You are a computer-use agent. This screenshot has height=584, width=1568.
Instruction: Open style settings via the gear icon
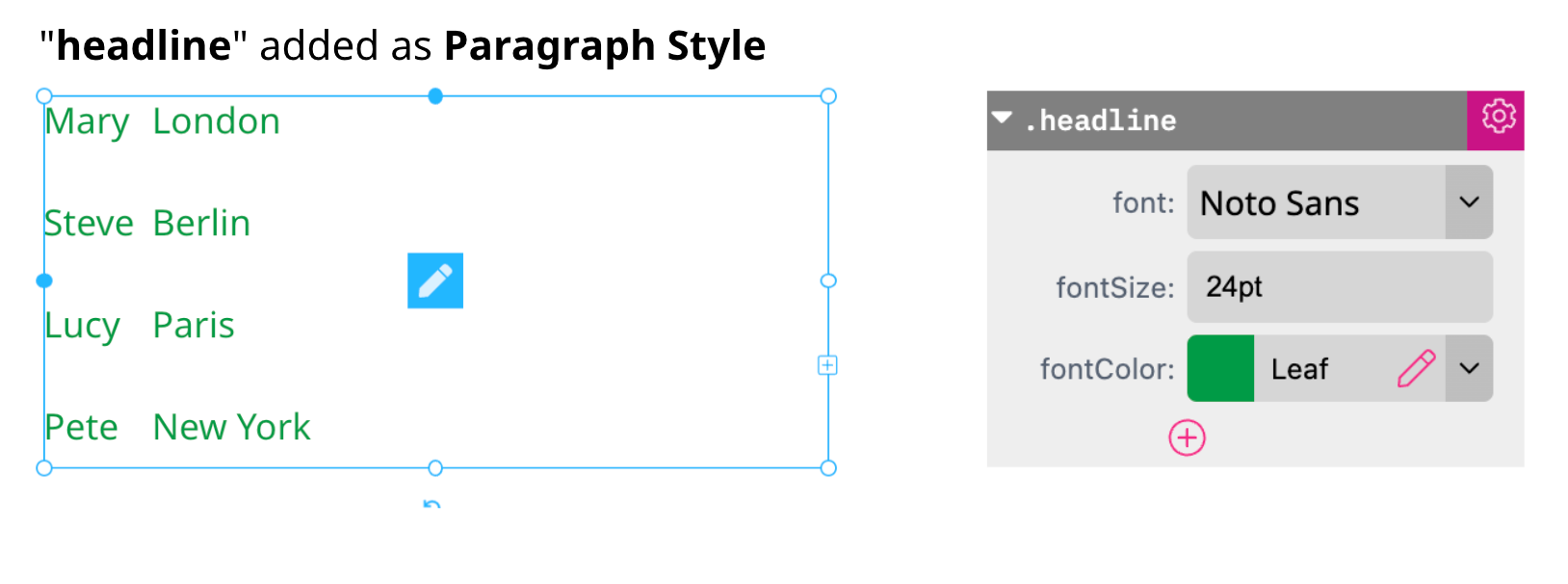click(x=1497, y=119)
